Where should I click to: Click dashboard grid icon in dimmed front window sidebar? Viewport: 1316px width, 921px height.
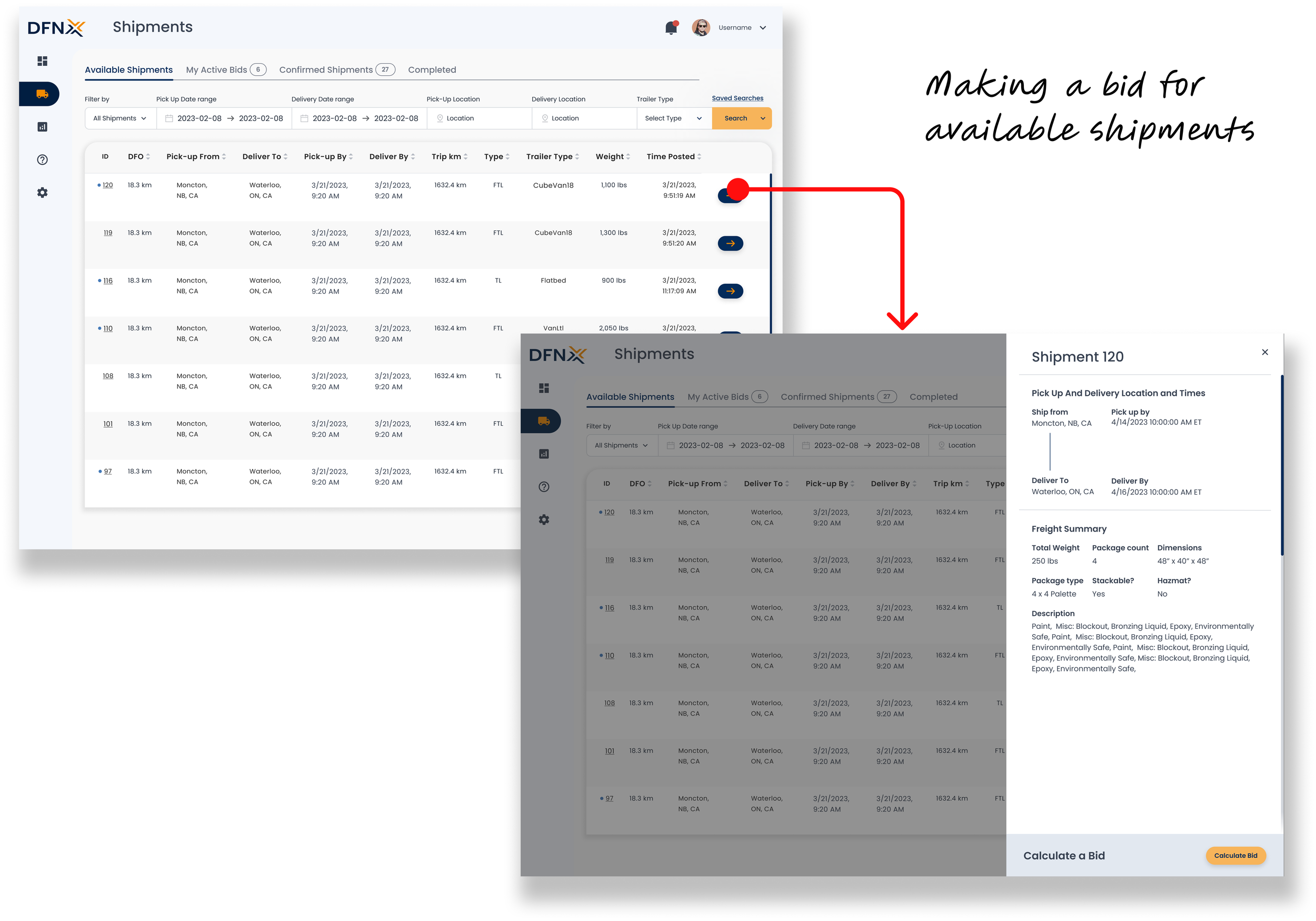click(543, 388)
